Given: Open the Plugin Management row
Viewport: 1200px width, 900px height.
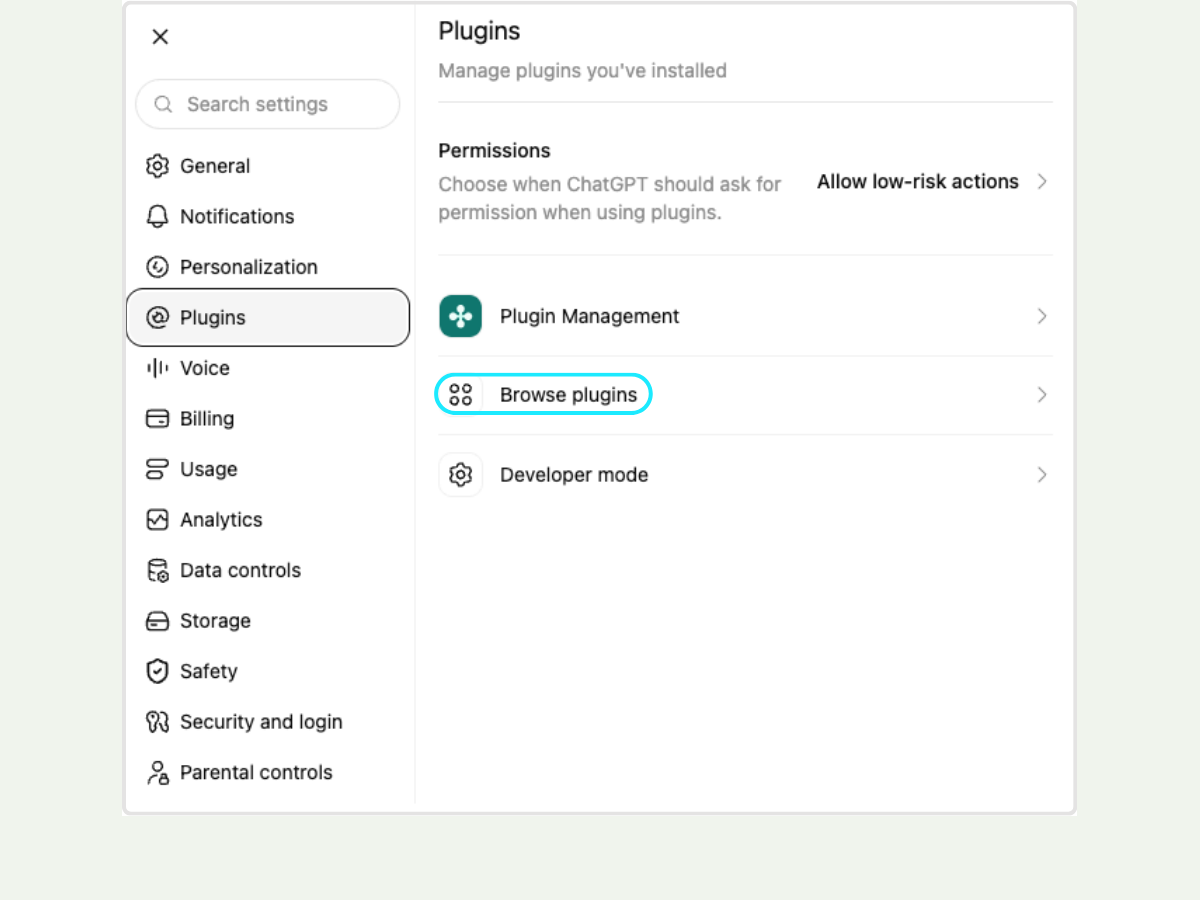Looking at the screenshot, I should (x=745, y=316).
